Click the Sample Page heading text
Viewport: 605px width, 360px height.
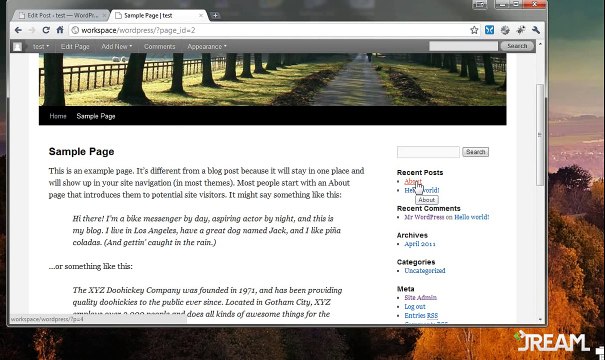[81, 152]
